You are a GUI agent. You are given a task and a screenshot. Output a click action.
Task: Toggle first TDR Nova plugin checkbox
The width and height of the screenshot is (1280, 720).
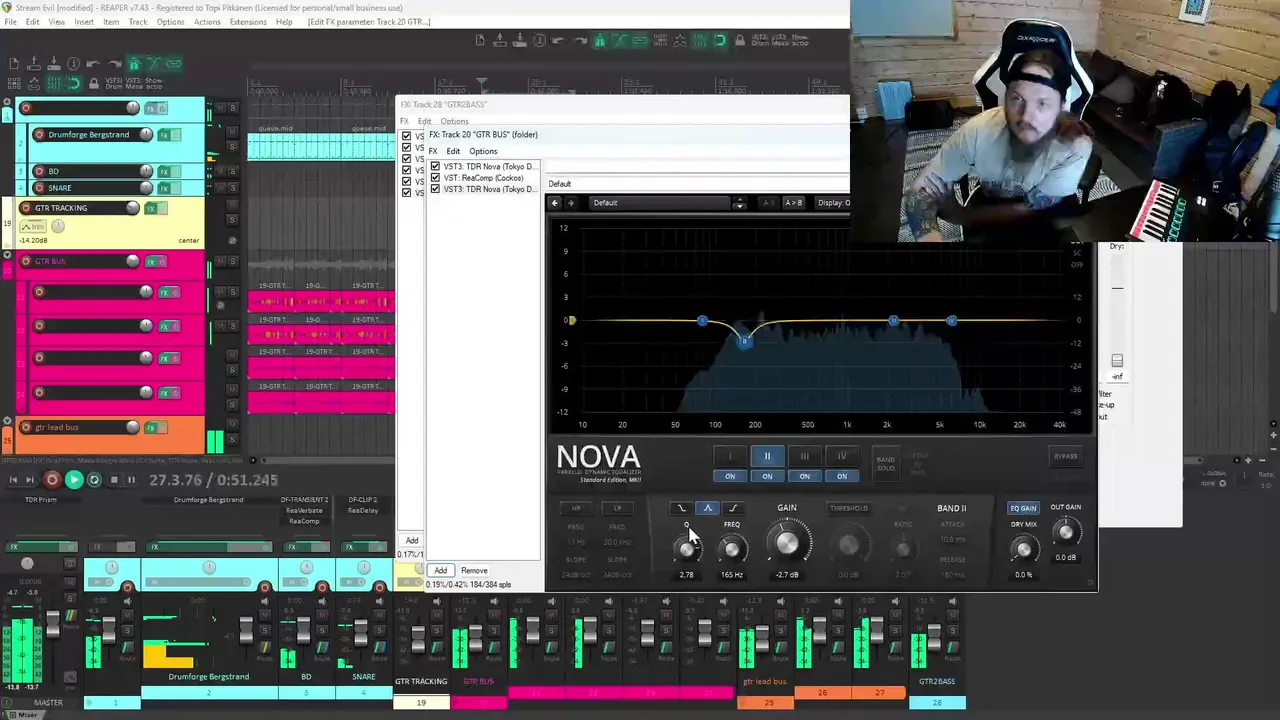pyautogui.click(x=435, y=166)
